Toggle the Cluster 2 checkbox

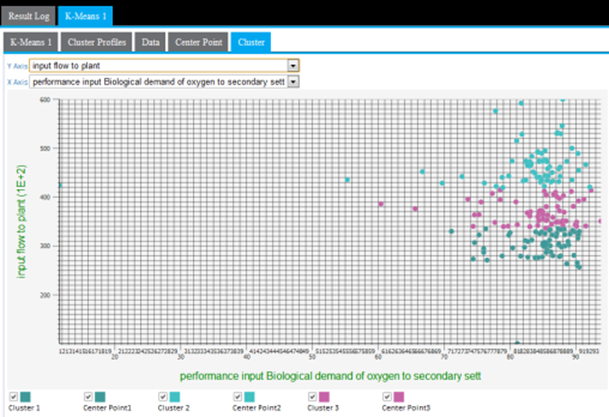click(x=163, y=396)
